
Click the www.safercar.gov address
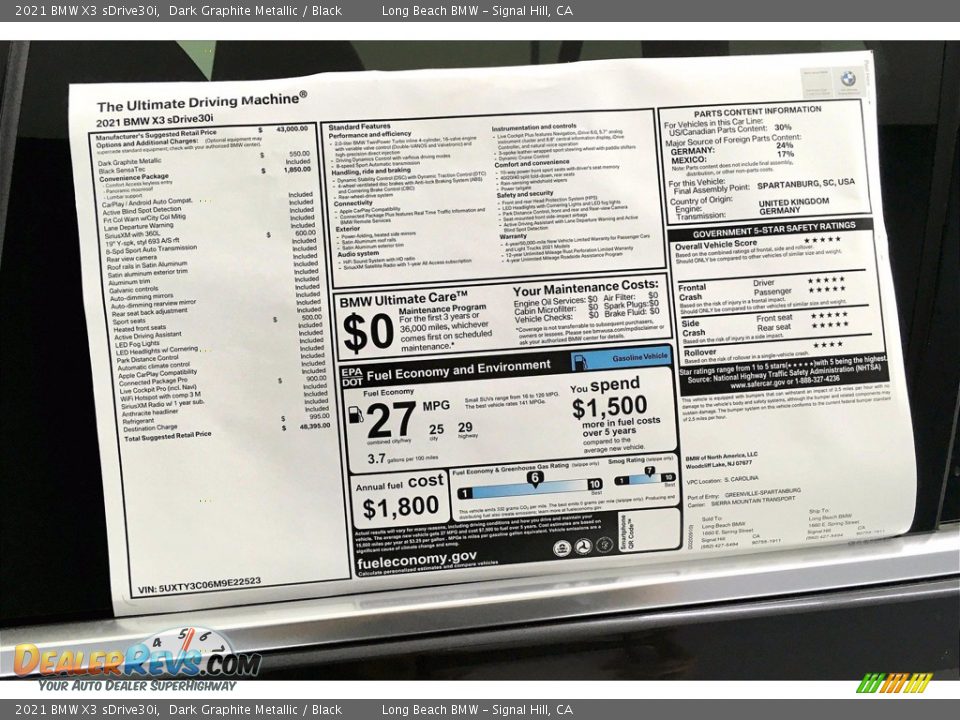760,385
